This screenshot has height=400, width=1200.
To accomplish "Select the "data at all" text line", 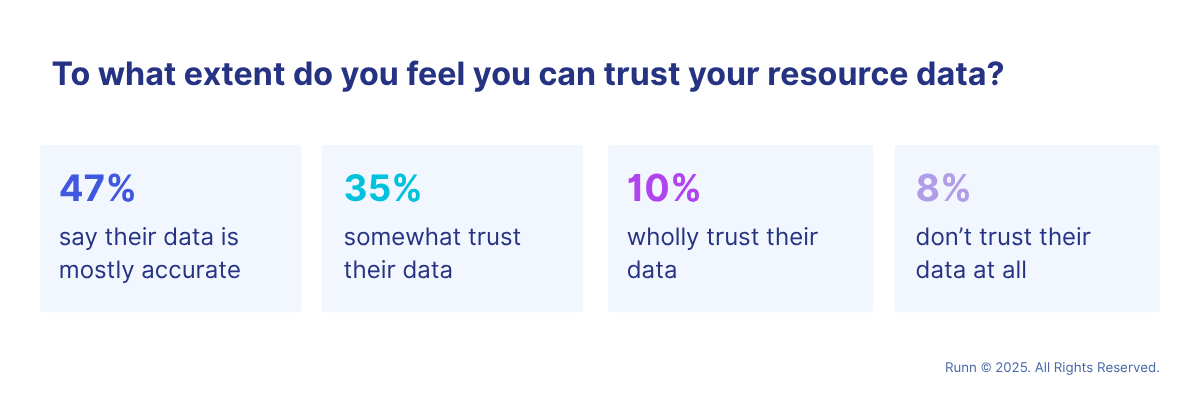I will click(972, 270).
